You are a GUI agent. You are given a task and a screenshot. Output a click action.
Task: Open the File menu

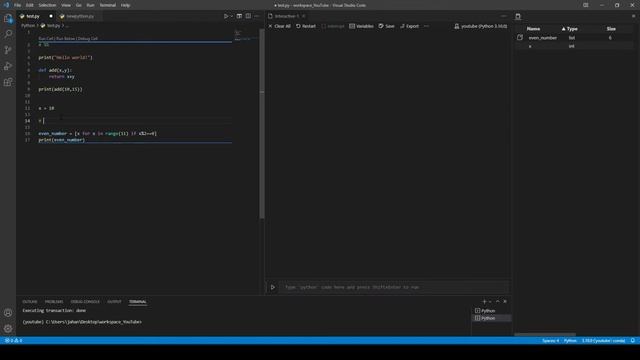(18, 5)
